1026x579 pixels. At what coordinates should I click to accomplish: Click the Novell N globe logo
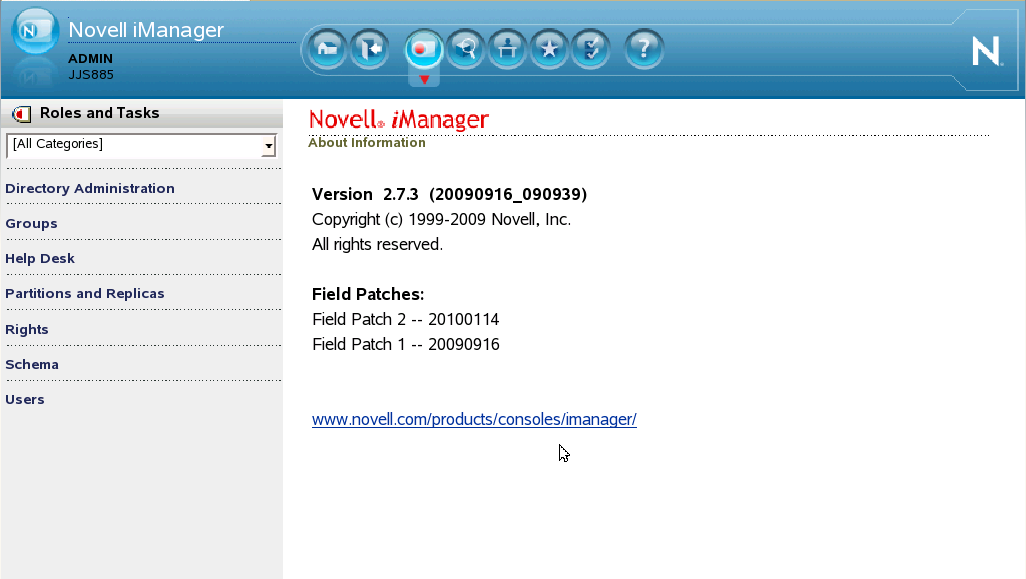[x=35, y=30]
